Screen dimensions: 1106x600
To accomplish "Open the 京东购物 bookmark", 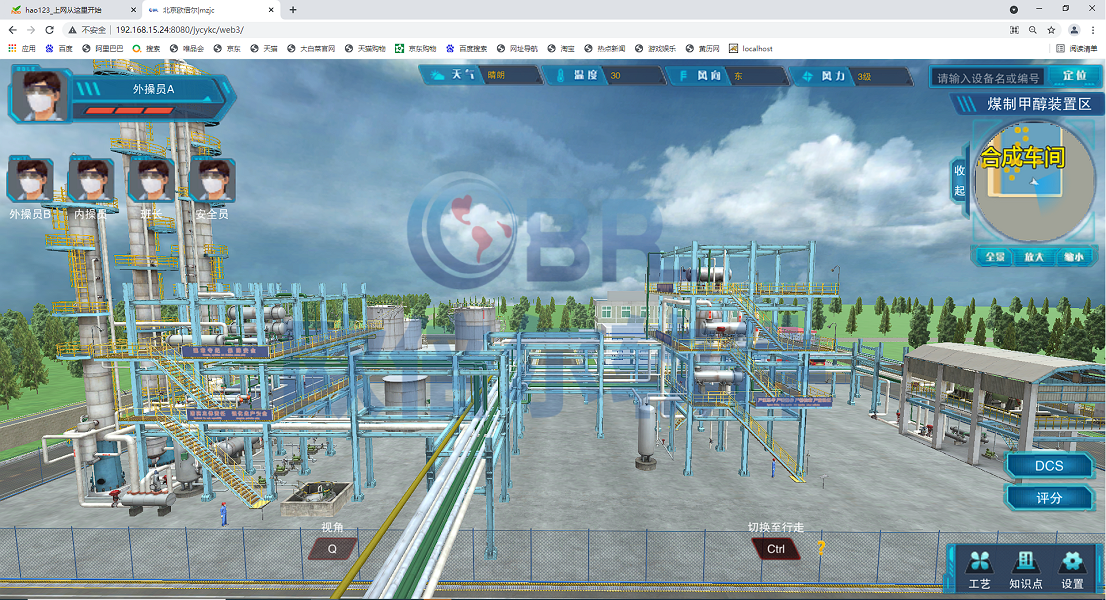I will (x=415, y=49).
